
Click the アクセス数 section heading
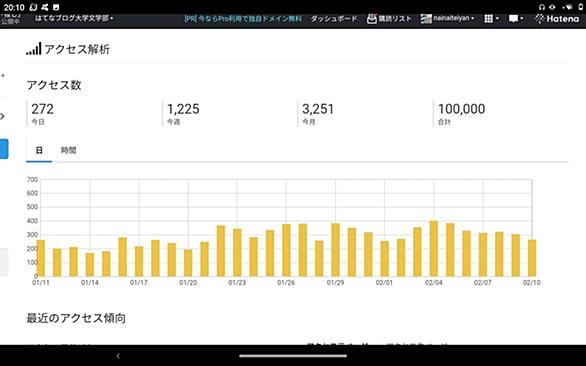pos(54,85)
